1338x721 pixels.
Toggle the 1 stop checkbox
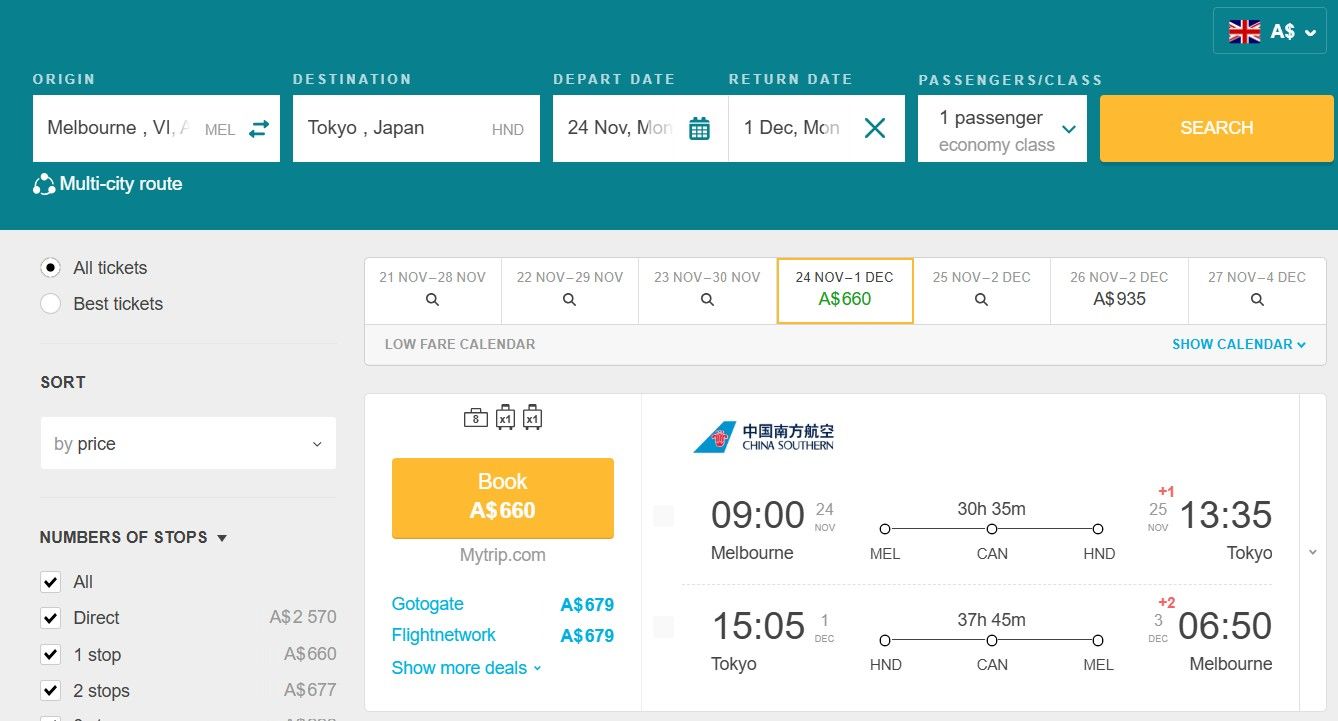[x=51, y=655]
